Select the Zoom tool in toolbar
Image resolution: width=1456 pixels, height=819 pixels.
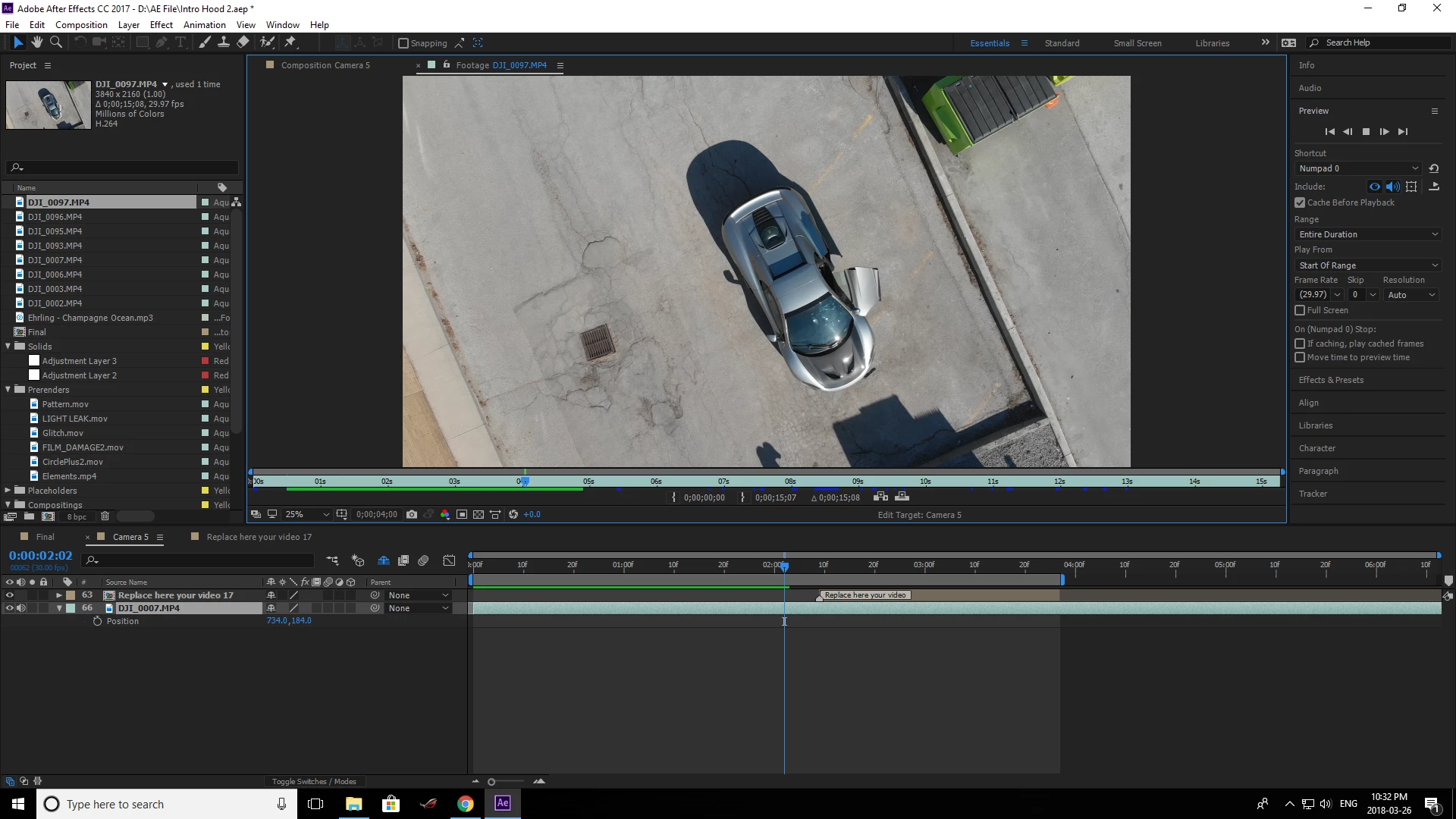[x=55, y=42]
